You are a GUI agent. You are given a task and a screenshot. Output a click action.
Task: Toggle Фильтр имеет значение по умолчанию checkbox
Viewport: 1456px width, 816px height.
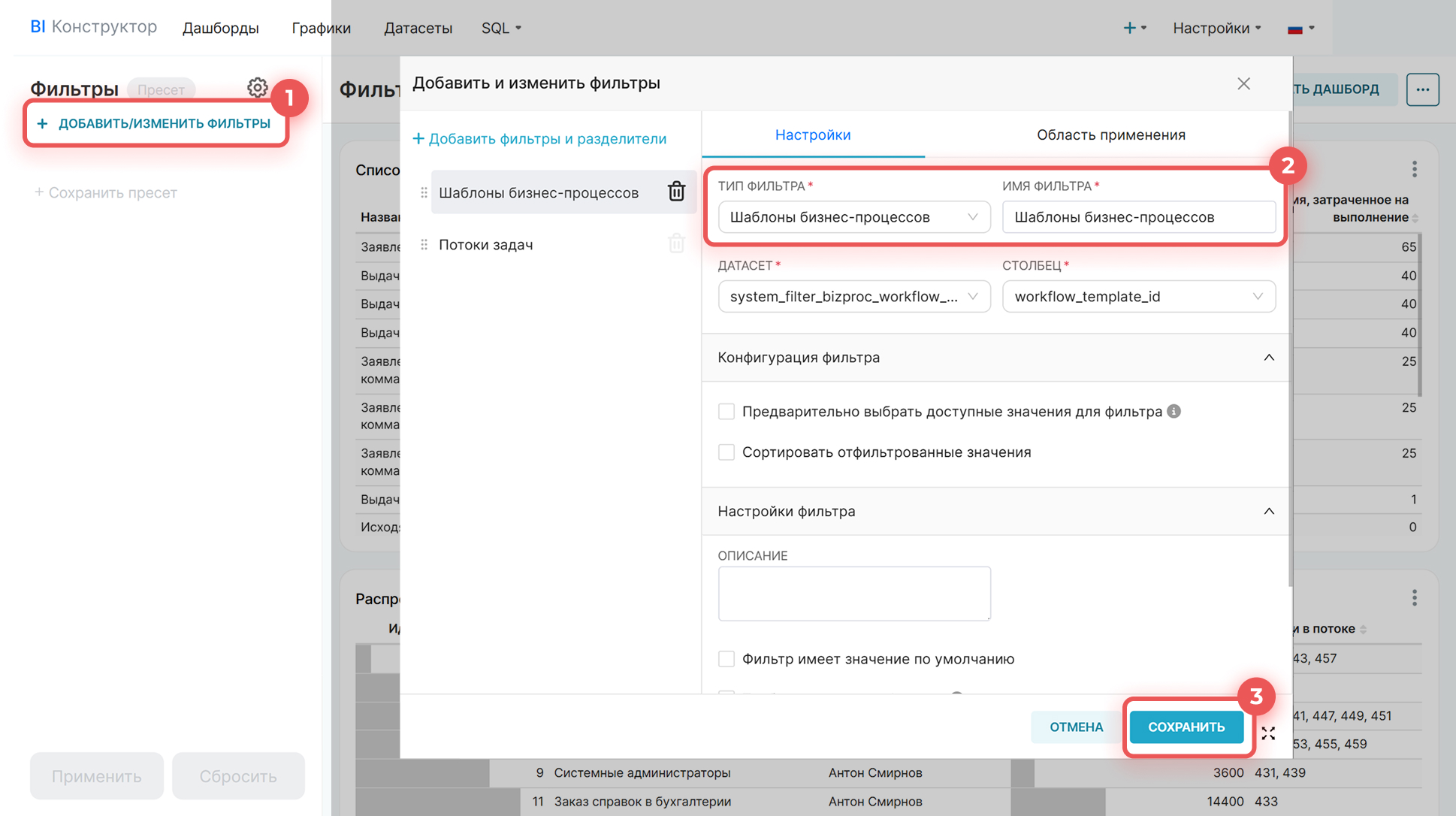pyautogui.click(x=726, y=659)
